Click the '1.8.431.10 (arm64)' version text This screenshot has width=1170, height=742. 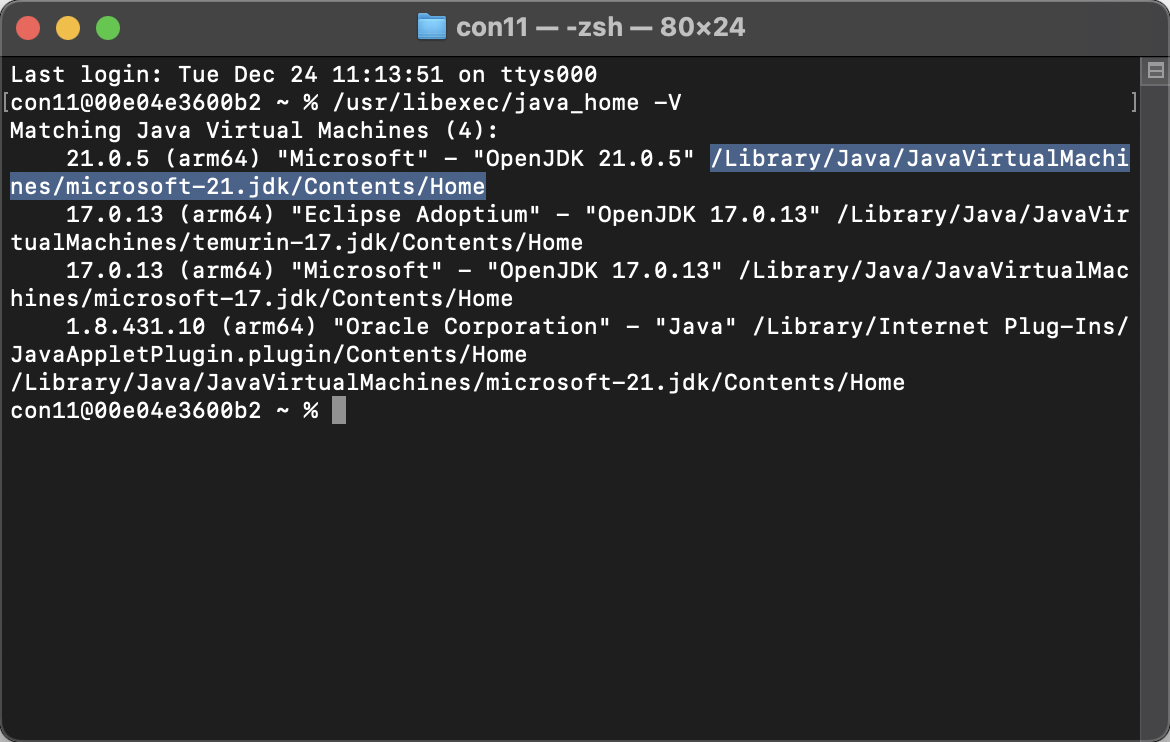click(191, 326)
